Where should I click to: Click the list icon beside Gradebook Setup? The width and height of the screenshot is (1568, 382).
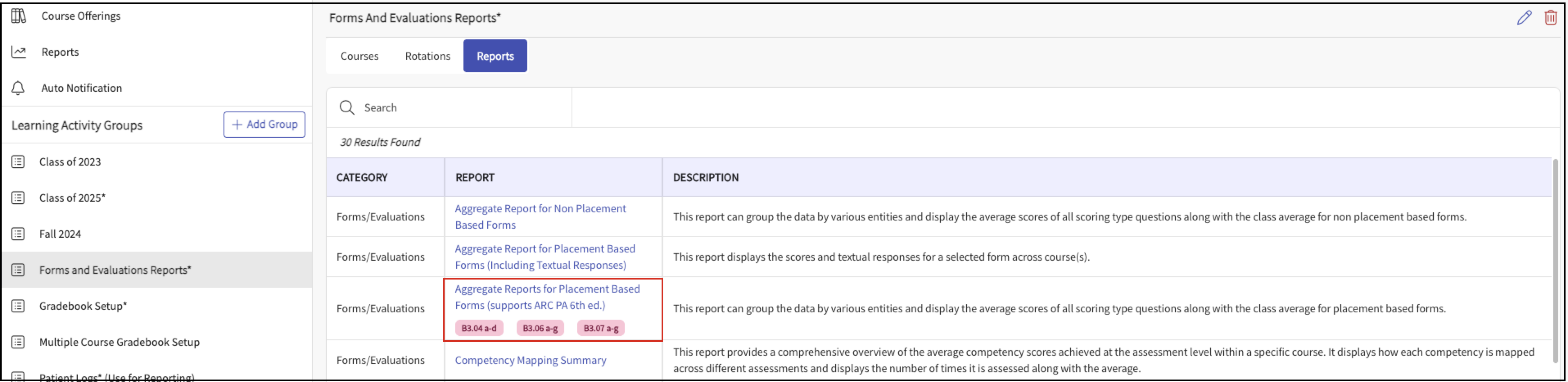[x=18, y=306]
